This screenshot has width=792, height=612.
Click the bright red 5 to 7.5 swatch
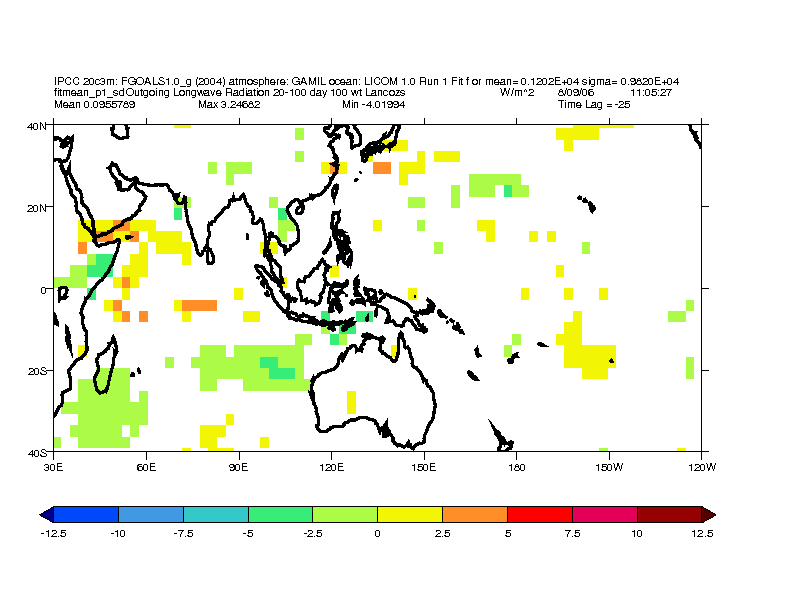[x=540, y=514]
